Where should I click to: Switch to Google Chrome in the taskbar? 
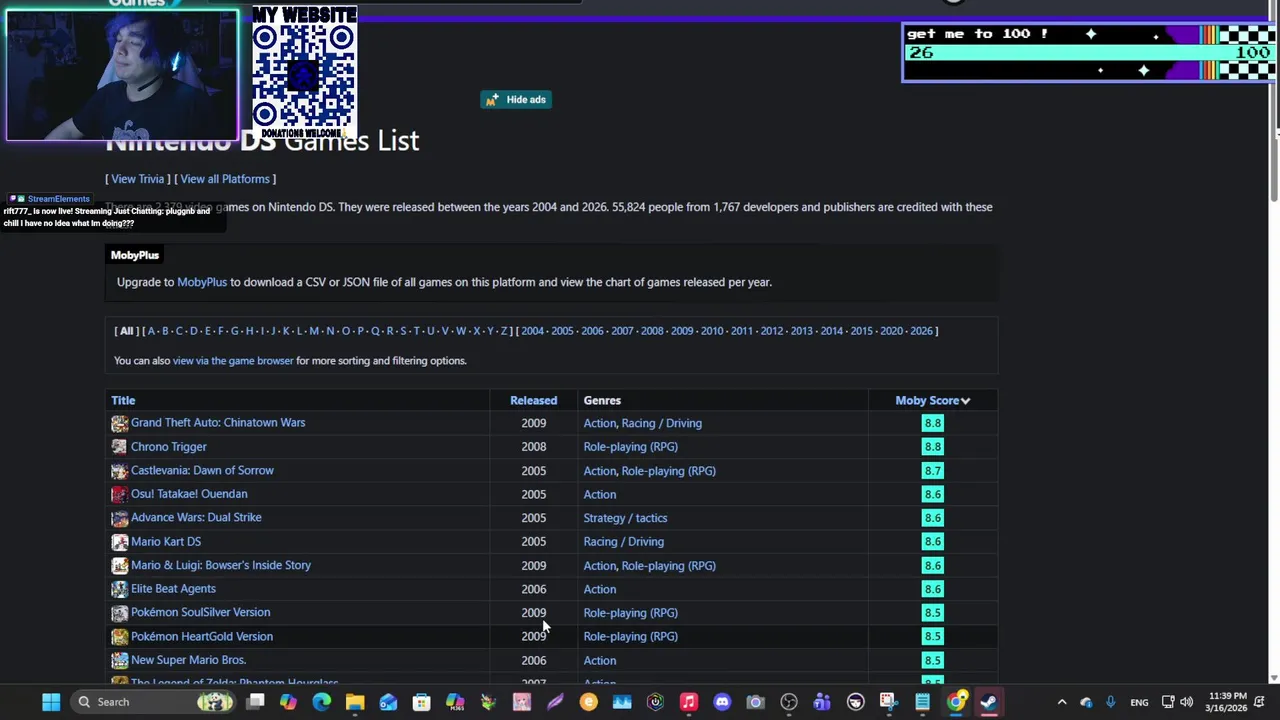tap(956, 702)
